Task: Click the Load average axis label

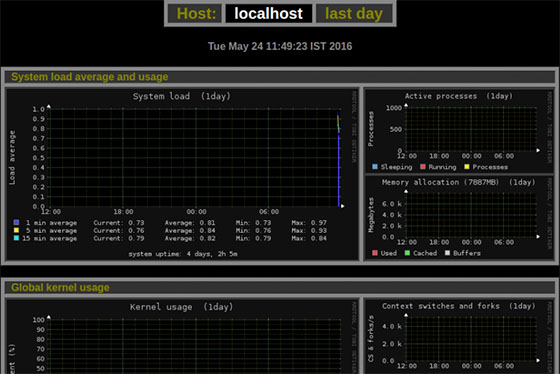Action: point(12,158)
